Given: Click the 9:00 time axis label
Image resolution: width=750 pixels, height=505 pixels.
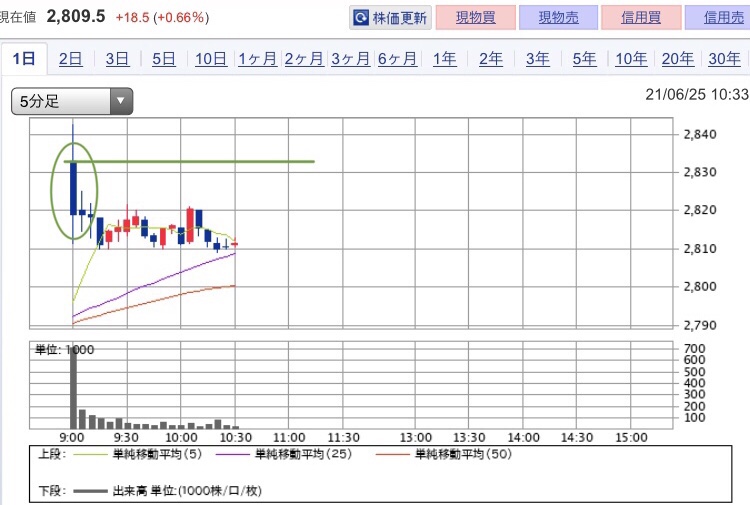Looking at the screenshot, I should coord(72,438).
